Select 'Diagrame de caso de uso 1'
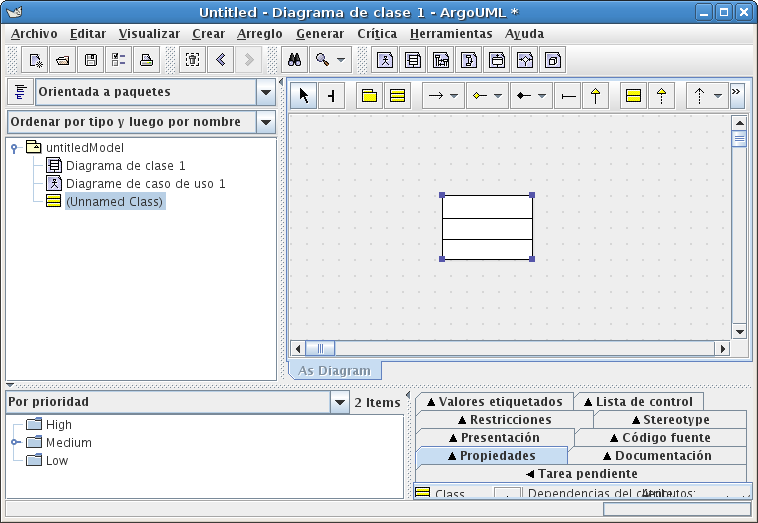The width and height of the screenshot is (758, 523). pos(145,184)
